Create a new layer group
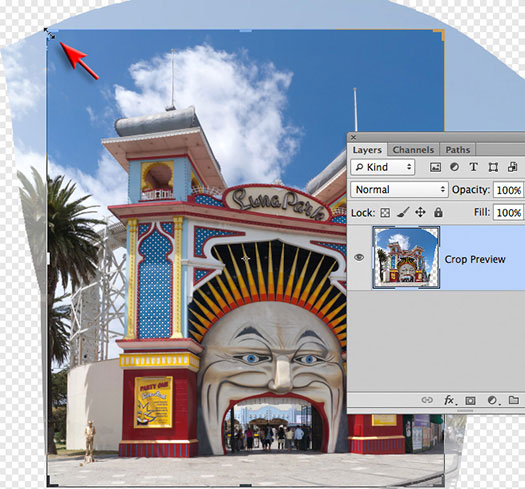 click(x=514, y=400)
